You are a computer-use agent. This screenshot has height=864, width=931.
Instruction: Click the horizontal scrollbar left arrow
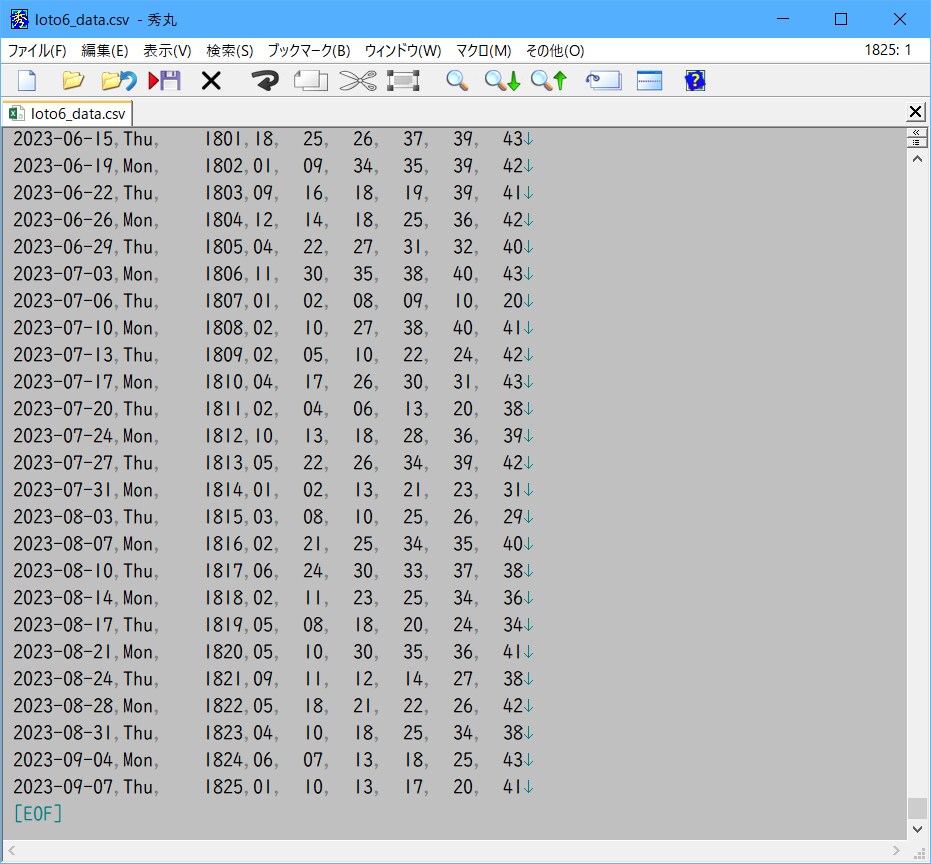coord(11,851)
